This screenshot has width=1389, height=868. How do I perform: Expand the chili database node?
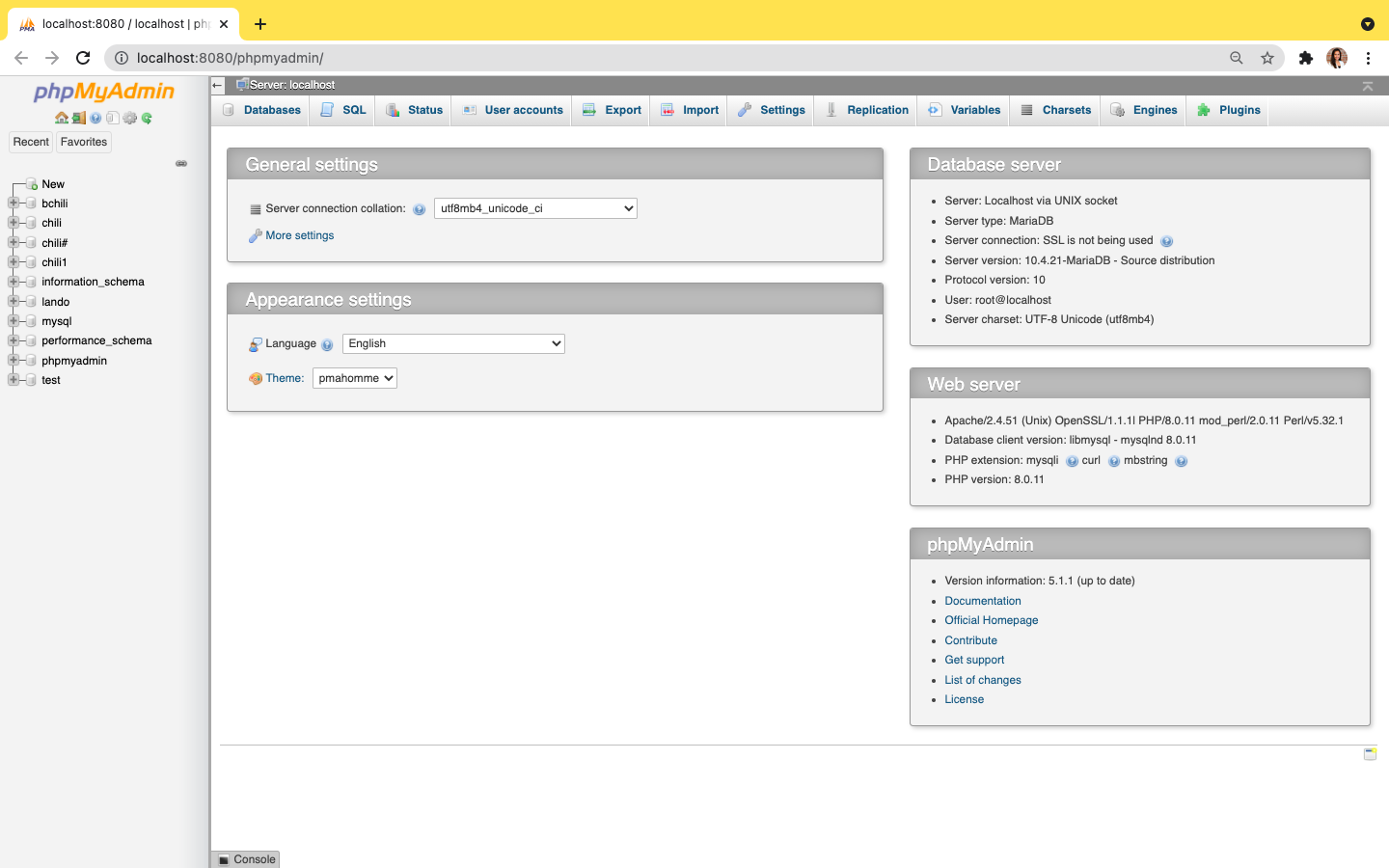pyautogui.click(x=14, y=223)
